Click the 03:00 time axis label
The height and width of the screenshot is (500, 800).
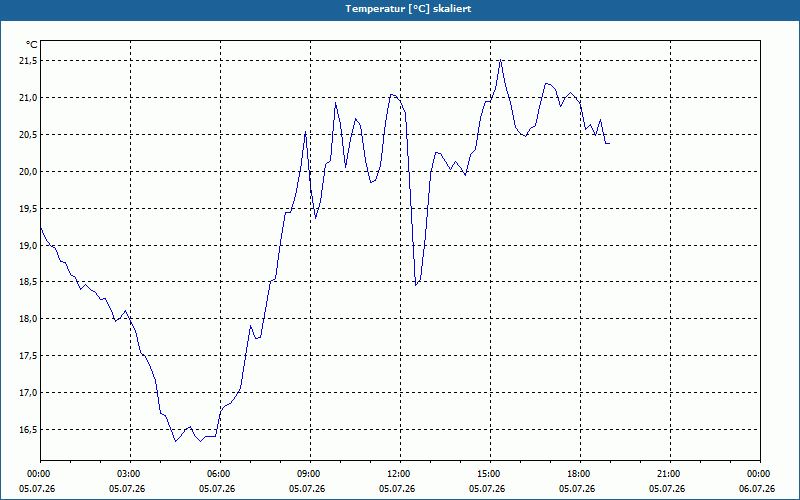coord(131,474)
